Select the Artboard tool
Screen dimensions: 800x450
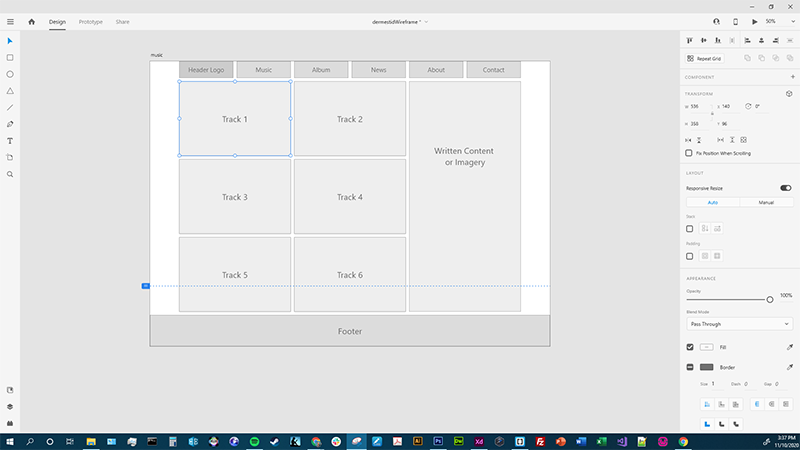pos(10,157)
